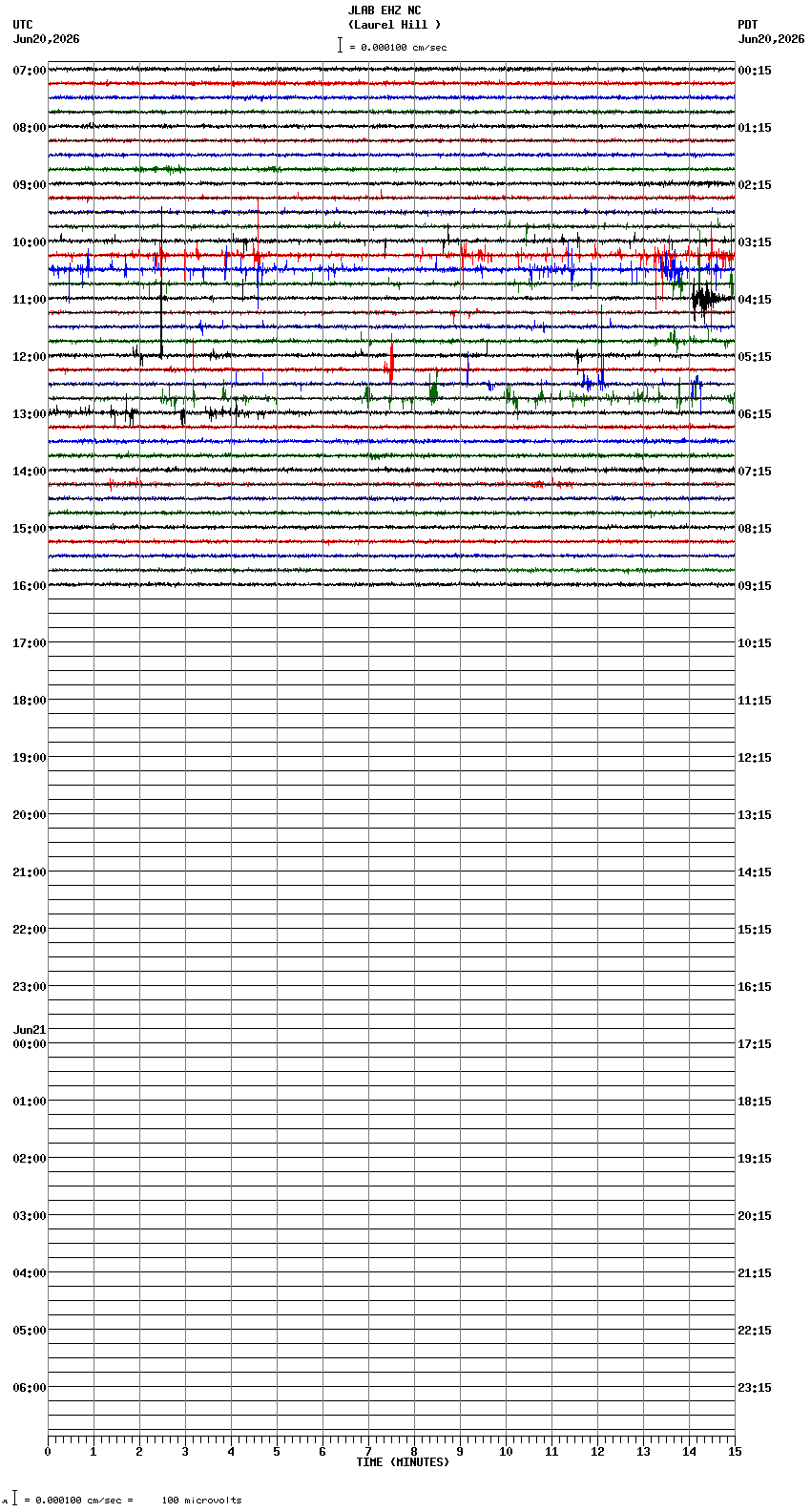This screenshot has width=811, height=1512.
Task: Select the 09:00 UTC row label
Action: click(x=30, y=185)
